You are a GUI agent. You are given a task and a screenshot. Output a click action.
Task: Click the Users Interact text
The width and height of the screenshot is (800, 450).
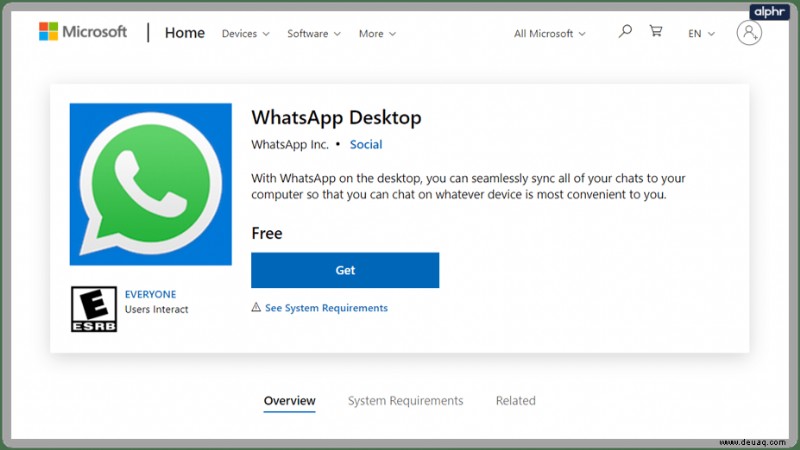pos(157,309)
